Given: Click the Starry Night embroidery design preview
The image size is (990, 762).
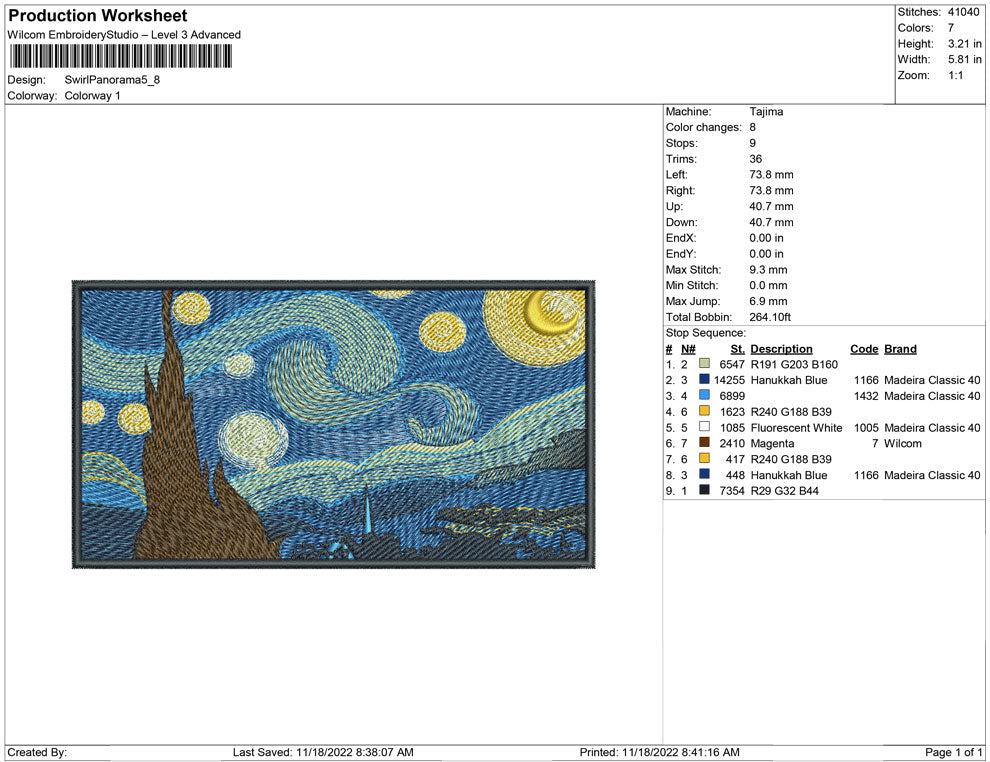Looking at the screenshot, I should click(x=333, y=424).
